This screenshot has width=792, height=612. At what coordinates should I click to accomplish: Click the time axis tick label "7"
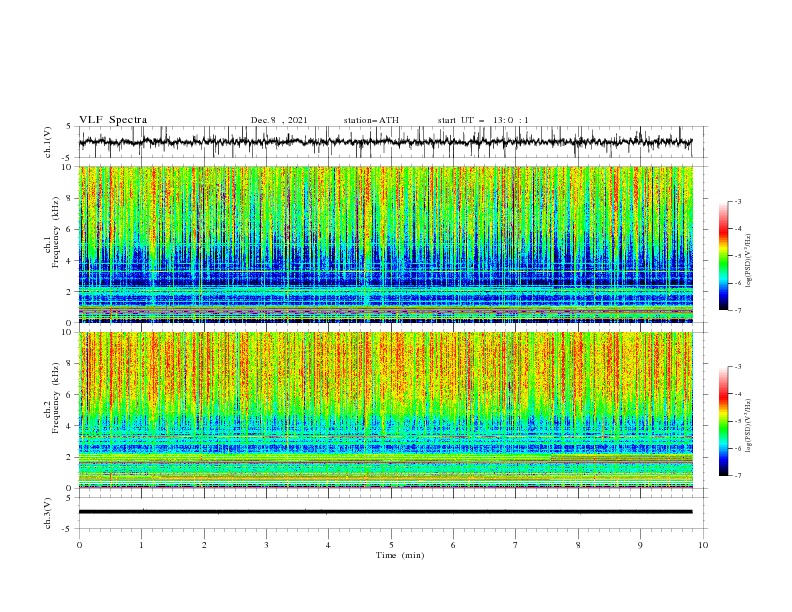coord(516,545)
